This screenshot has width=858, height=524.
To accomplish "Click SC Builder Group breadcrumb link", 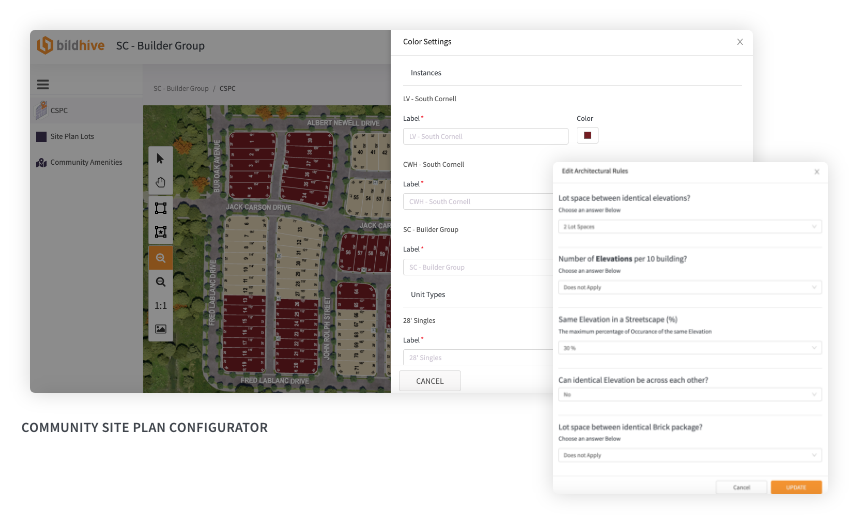I will pos(181,89).
